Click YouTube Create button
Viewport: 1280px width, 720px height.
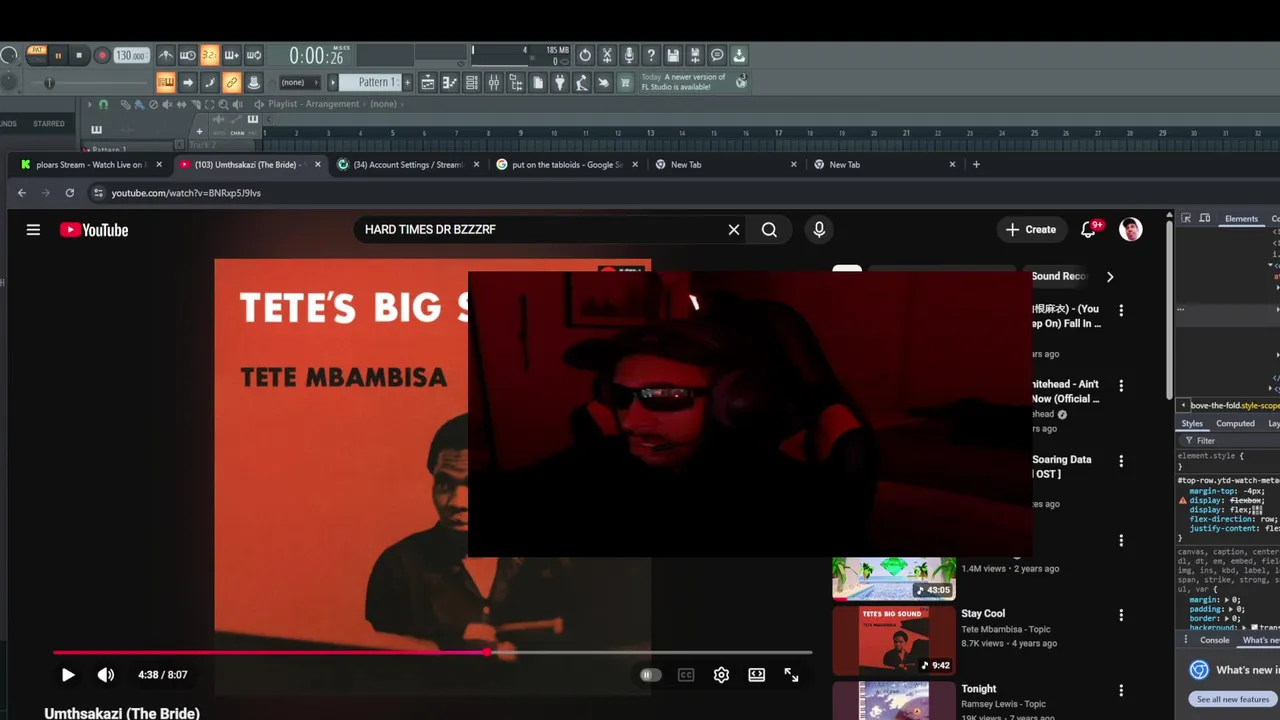point(1031,230)
